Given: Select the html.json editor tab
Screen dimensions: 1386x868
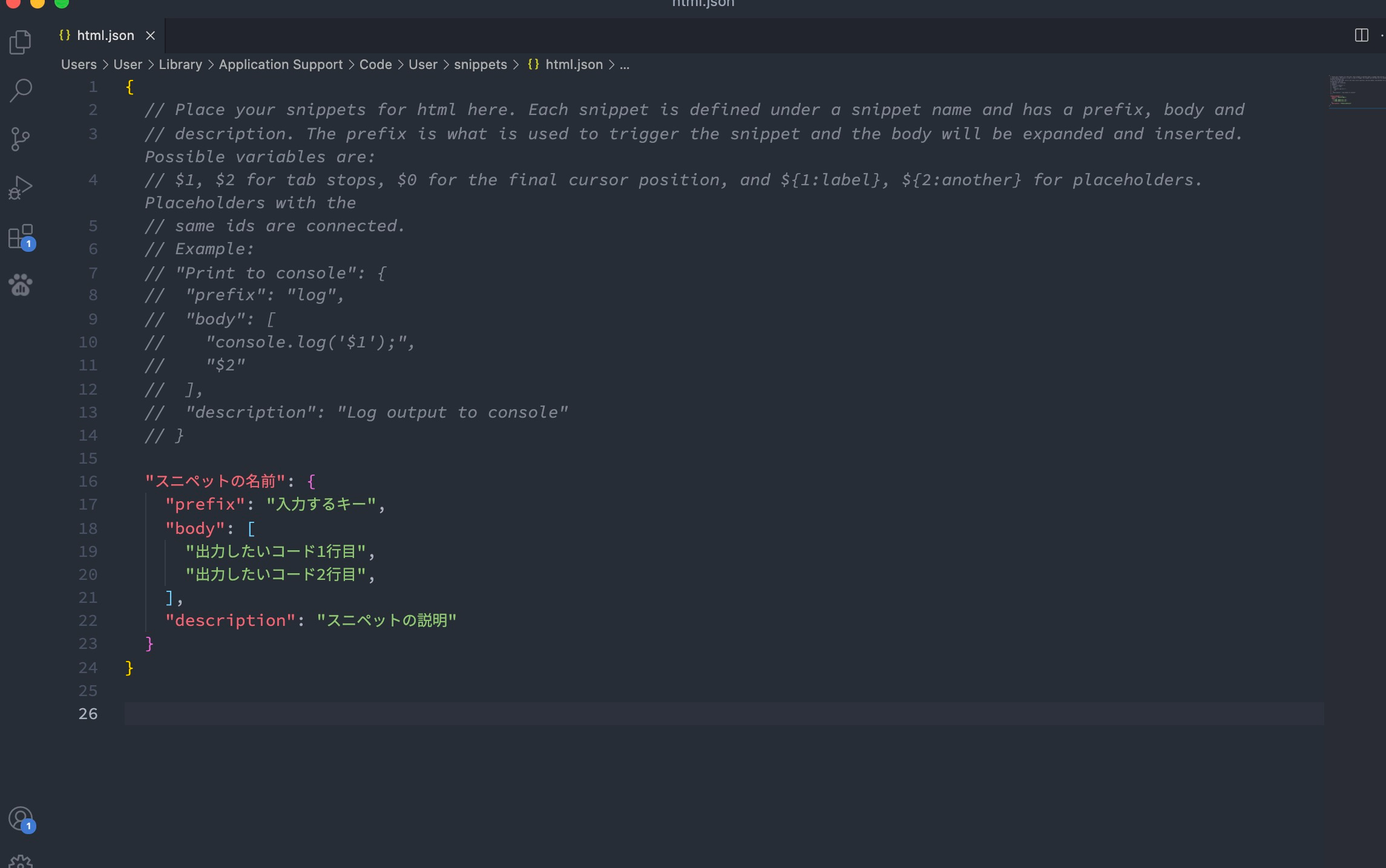Looking at the screenshot, I should 108,36.
